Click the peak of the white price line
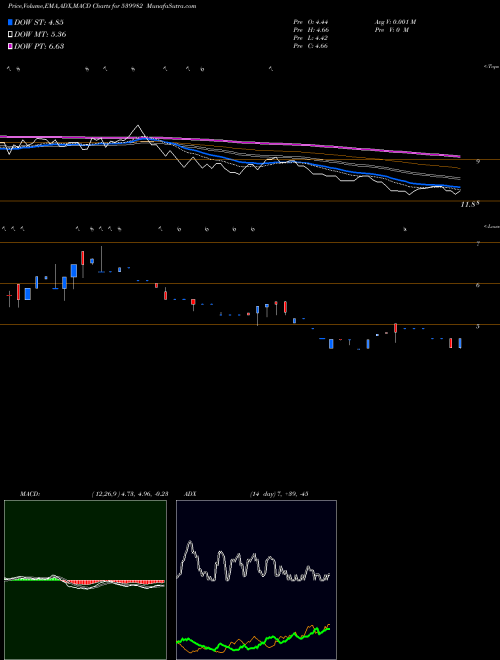 point(138,126)
